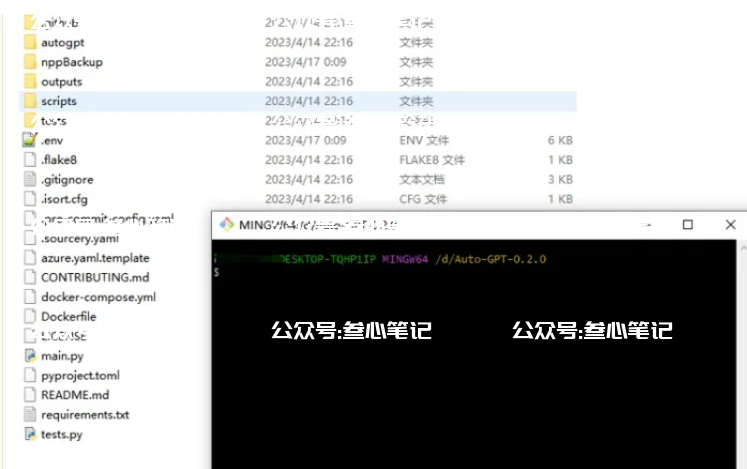Select the pyproject.toml file icon
Image resolution: width=747 pixels, height=469 pixels.
click(x=30, y=375)
